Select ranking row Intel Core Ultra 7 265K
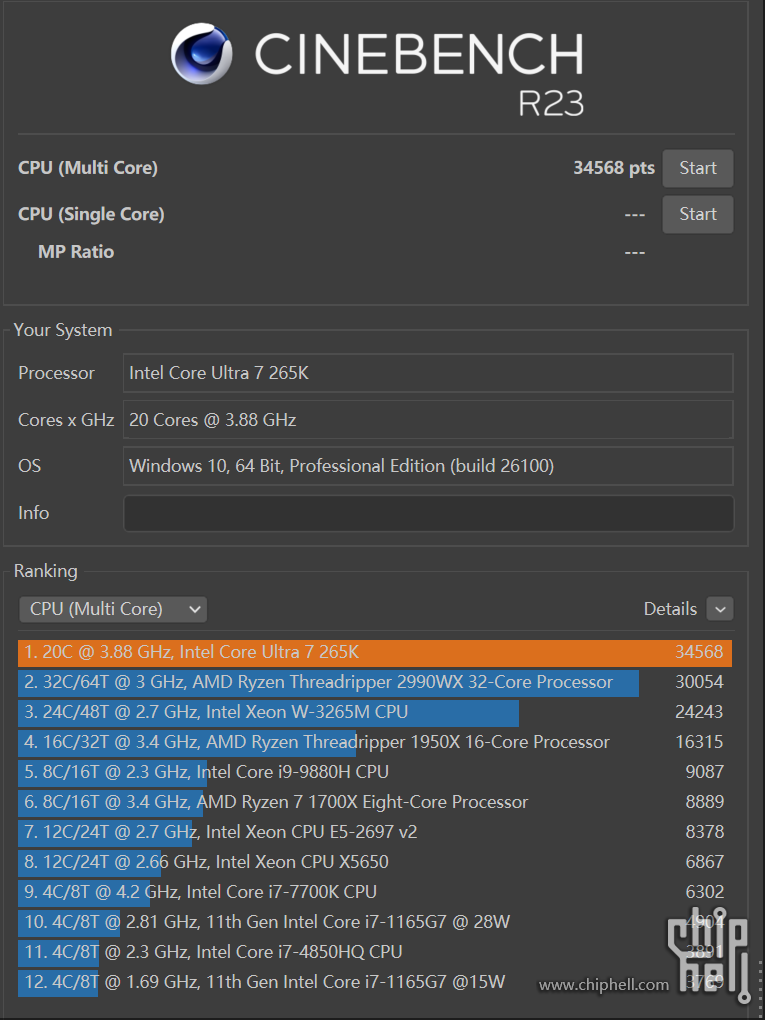765x1020 pixels. click(375, 652)
